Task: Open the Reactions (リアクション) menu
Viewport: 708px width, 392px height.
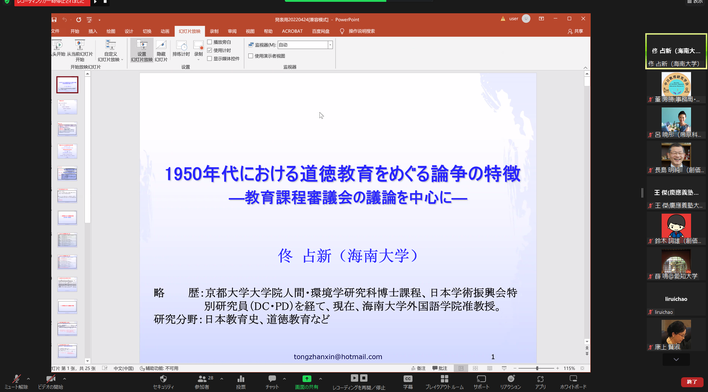Action: [x=511, y=382]
